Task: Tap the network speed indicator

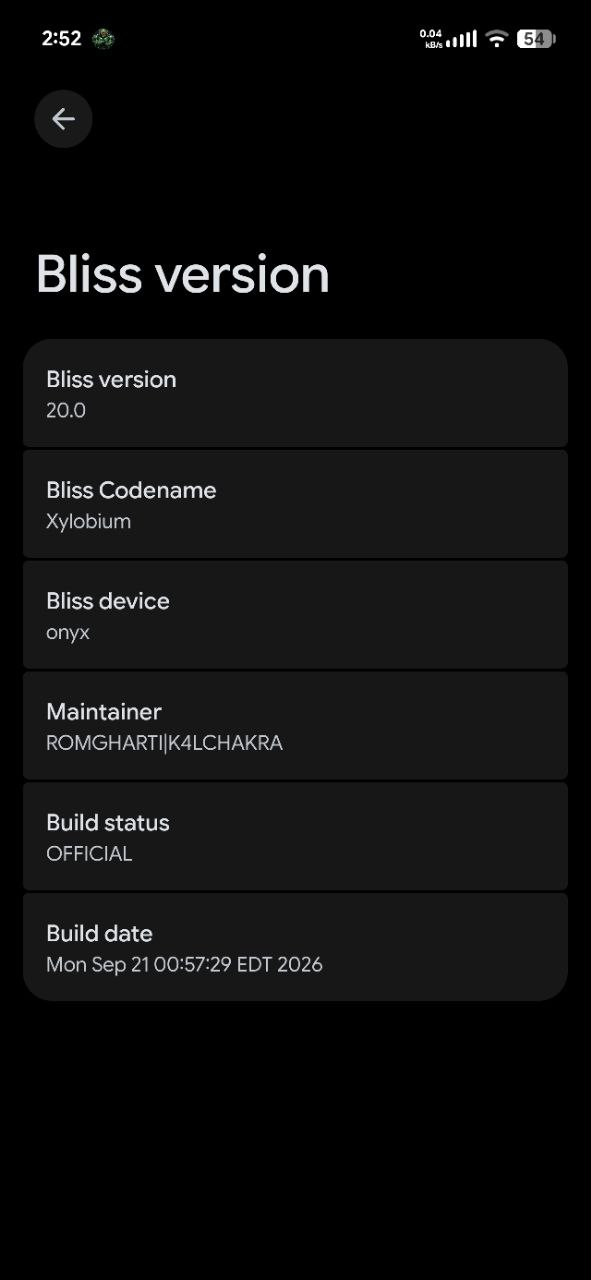Action: pyautogui.click(x=431, y=39)
